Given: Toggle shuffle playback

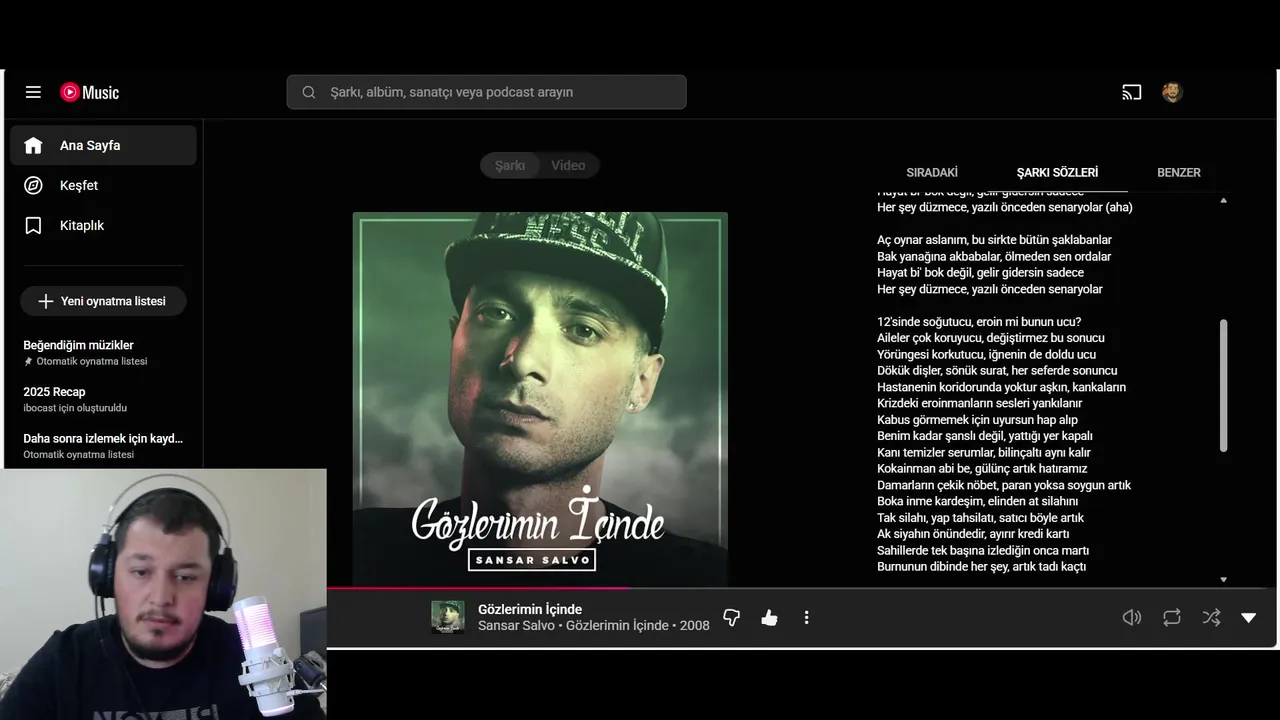Looking at the screenshot, I should tap(1211, 618).
